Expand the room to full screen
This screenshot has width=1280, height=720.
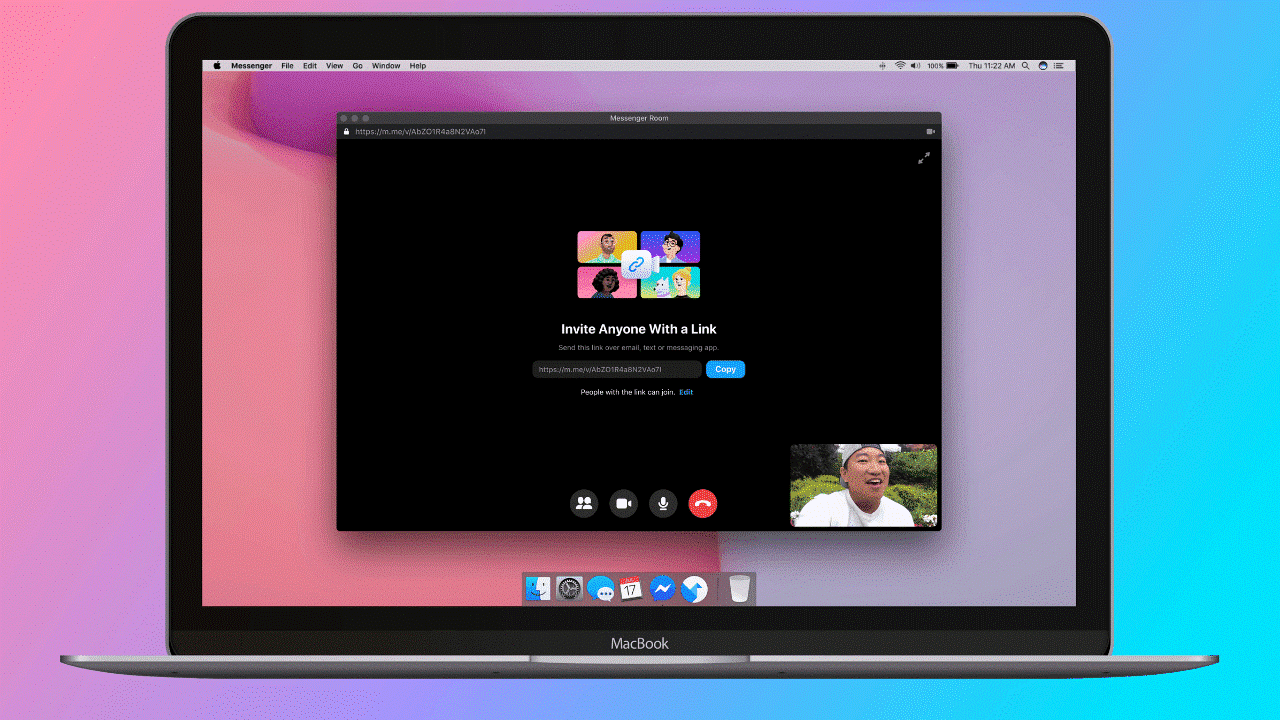[x=924, y=158]
